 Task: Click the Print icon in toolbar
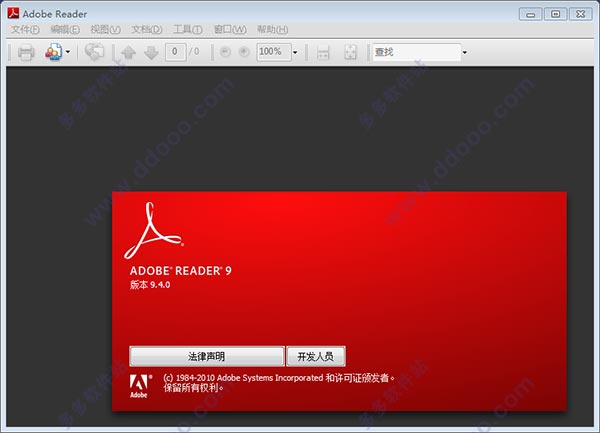26,52
